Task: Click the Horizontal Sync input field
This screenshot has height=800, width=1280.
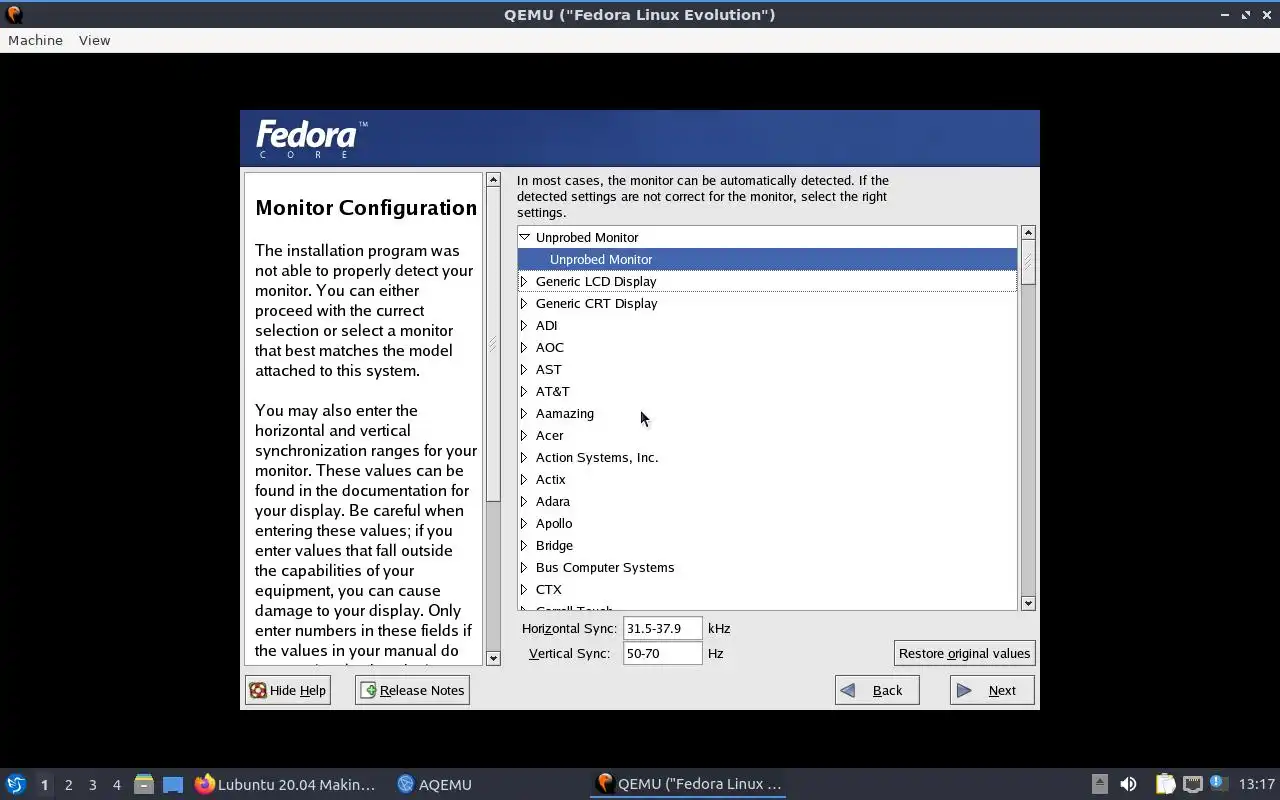Action: 662,628
